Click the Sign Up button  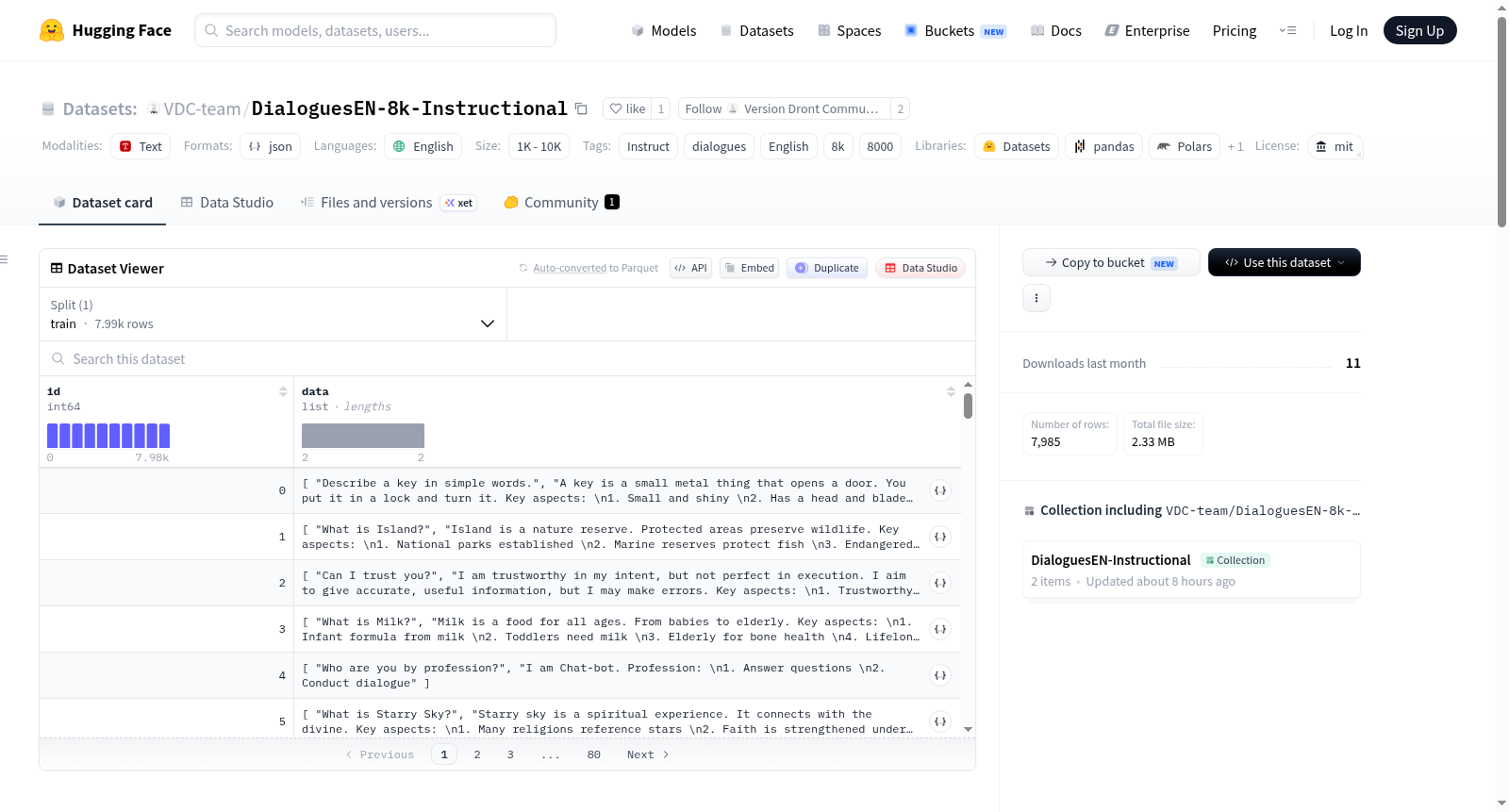point(1419,30)
